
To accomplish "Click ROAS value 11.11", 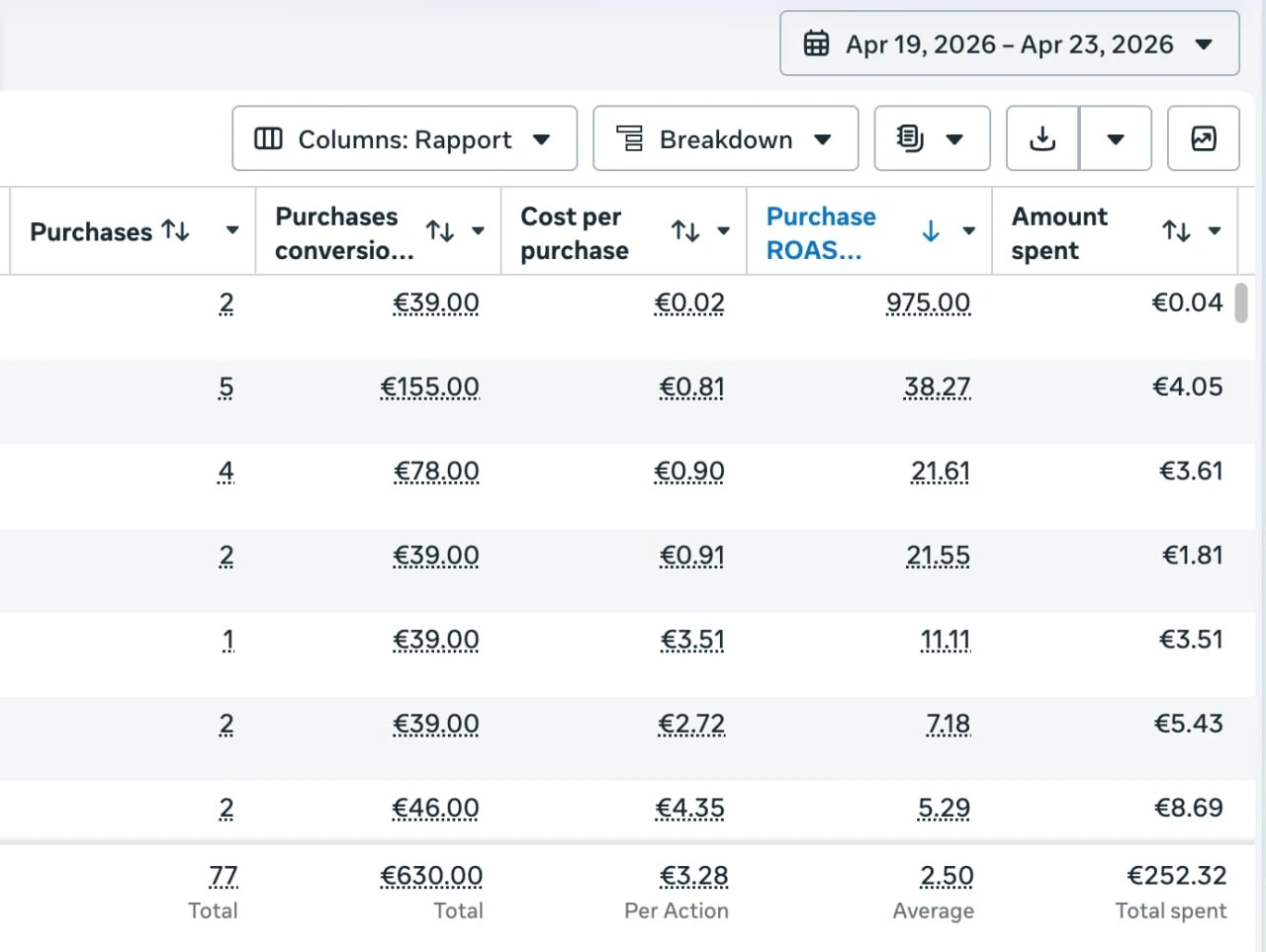I will [946, 640].
